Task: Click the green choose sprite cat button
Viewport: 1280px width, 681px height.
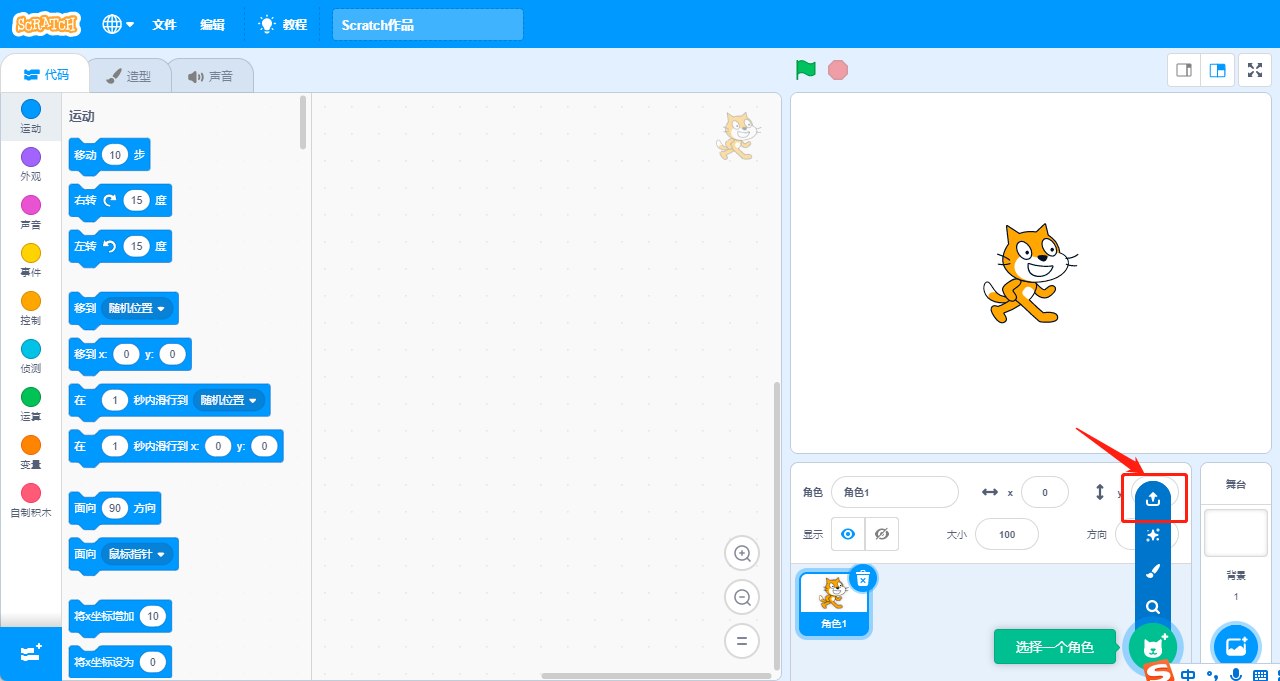Action: point(1153,646)
